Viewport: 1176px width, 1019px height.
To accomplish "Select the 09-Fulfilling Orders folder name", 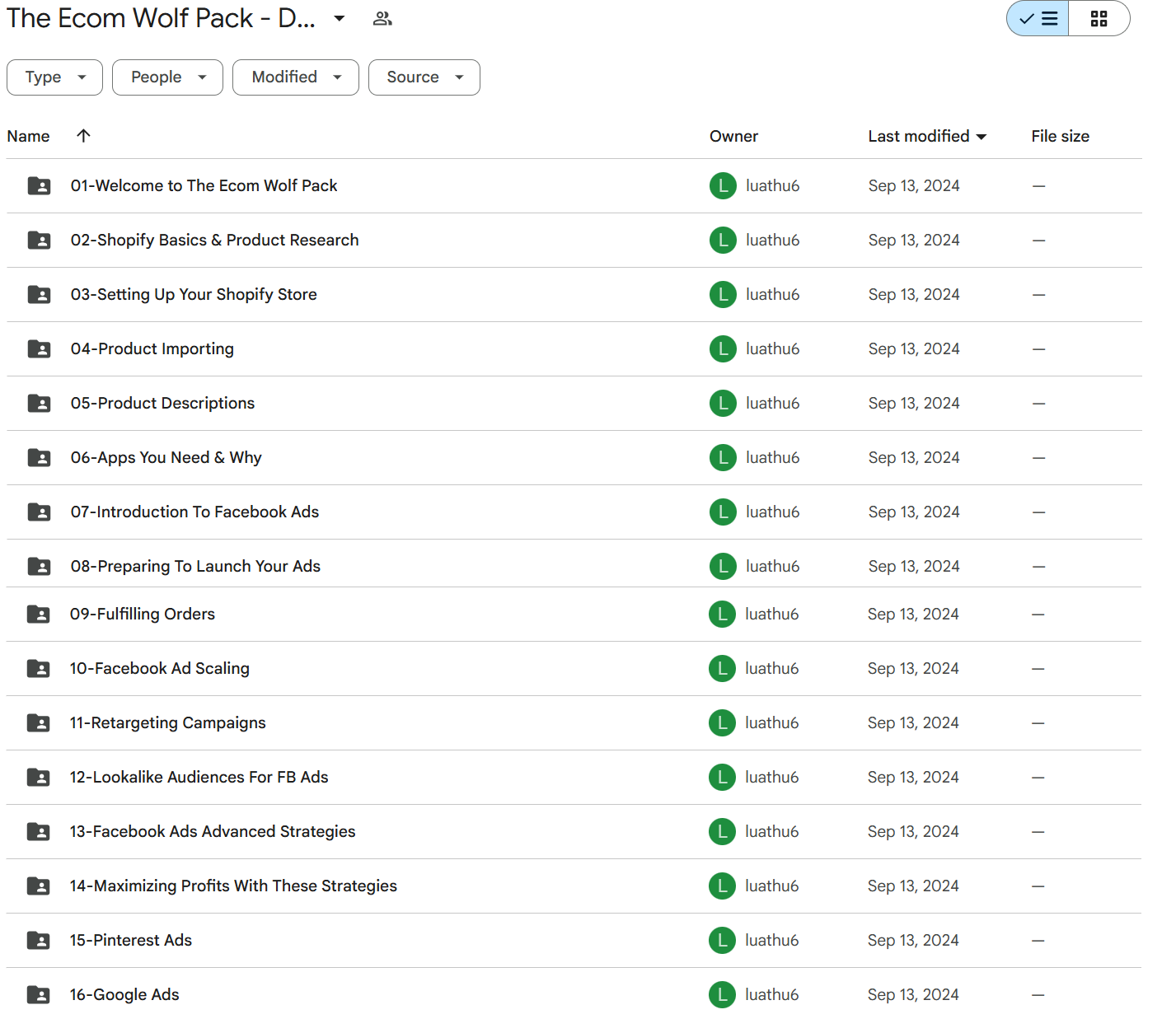I will tap(142, 614).
